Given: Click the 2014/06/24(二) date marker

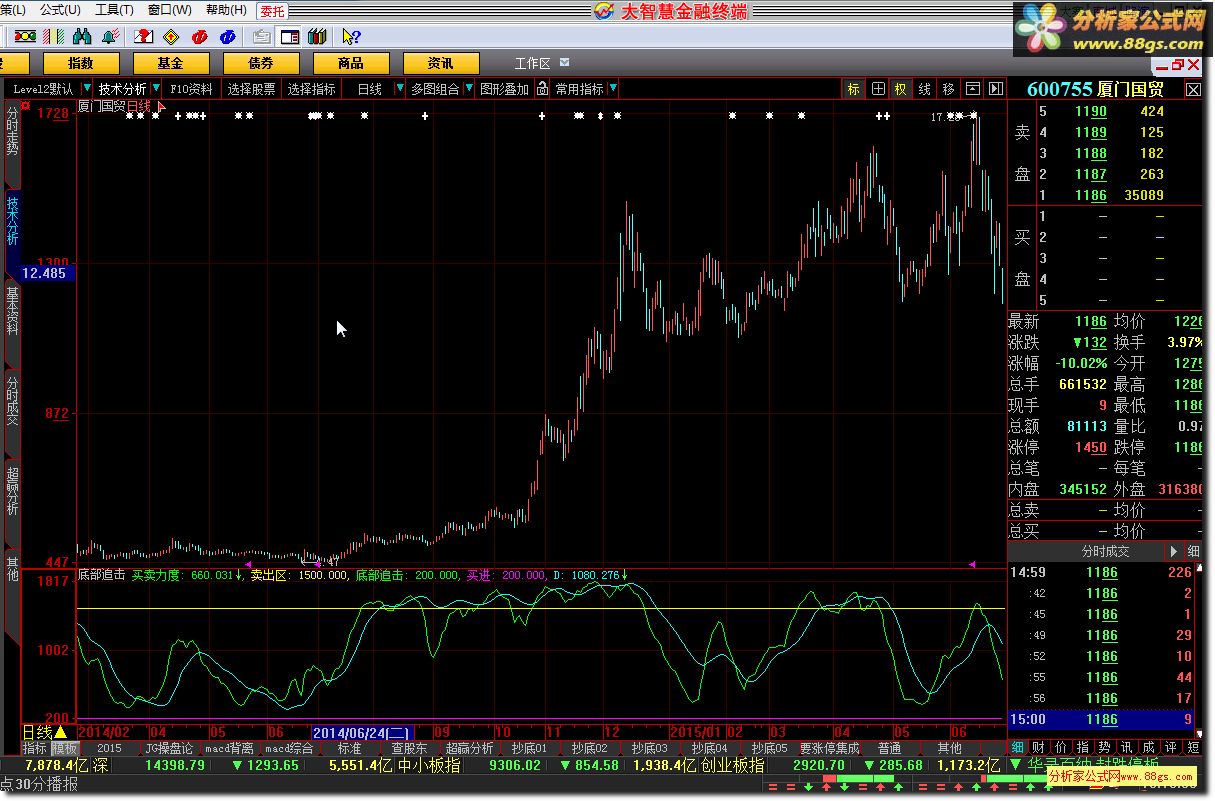Looking at the screenshot, I should [362, 733].
